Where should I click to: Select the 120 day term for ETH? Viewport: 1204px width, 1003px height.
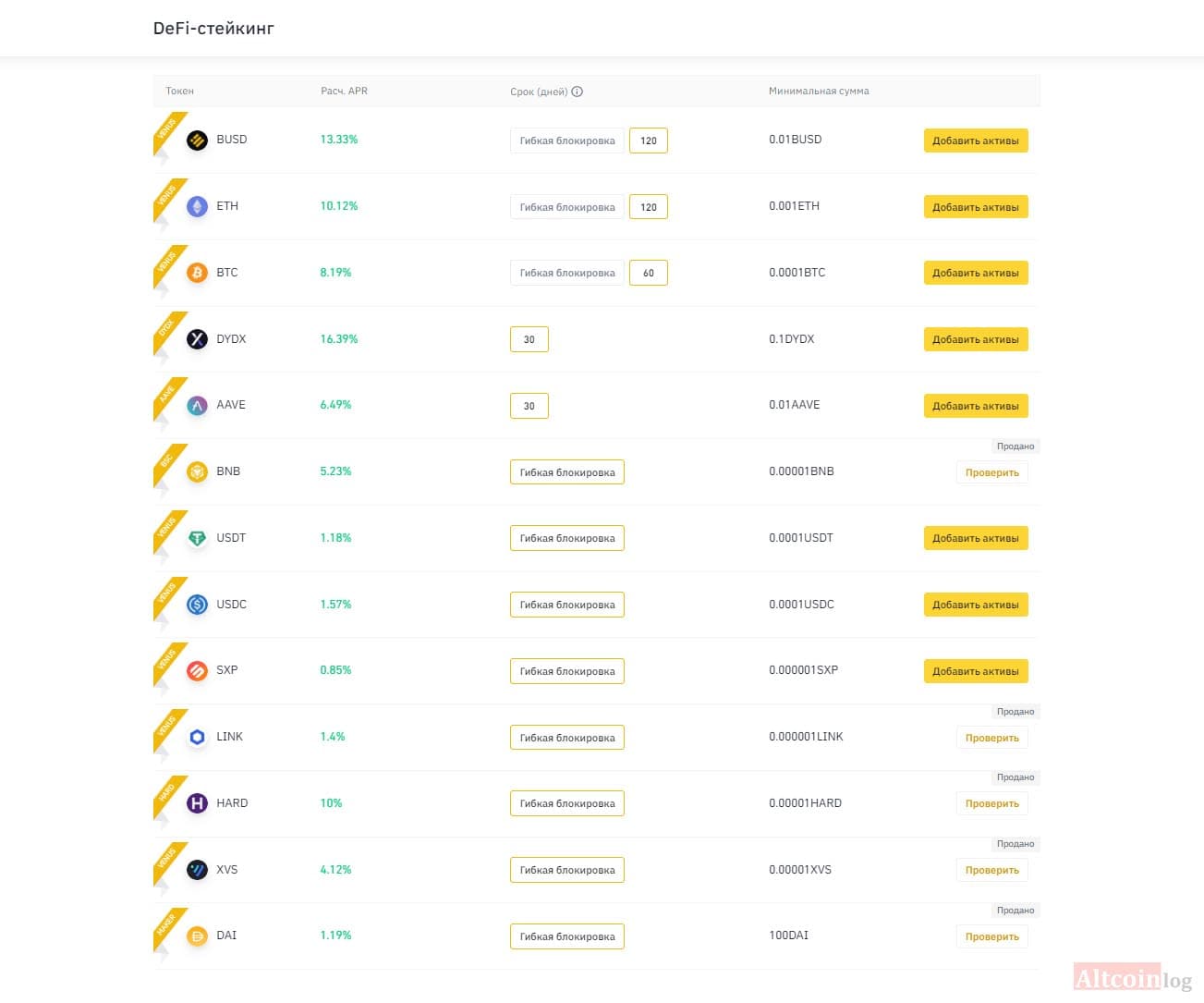[649, 207]
